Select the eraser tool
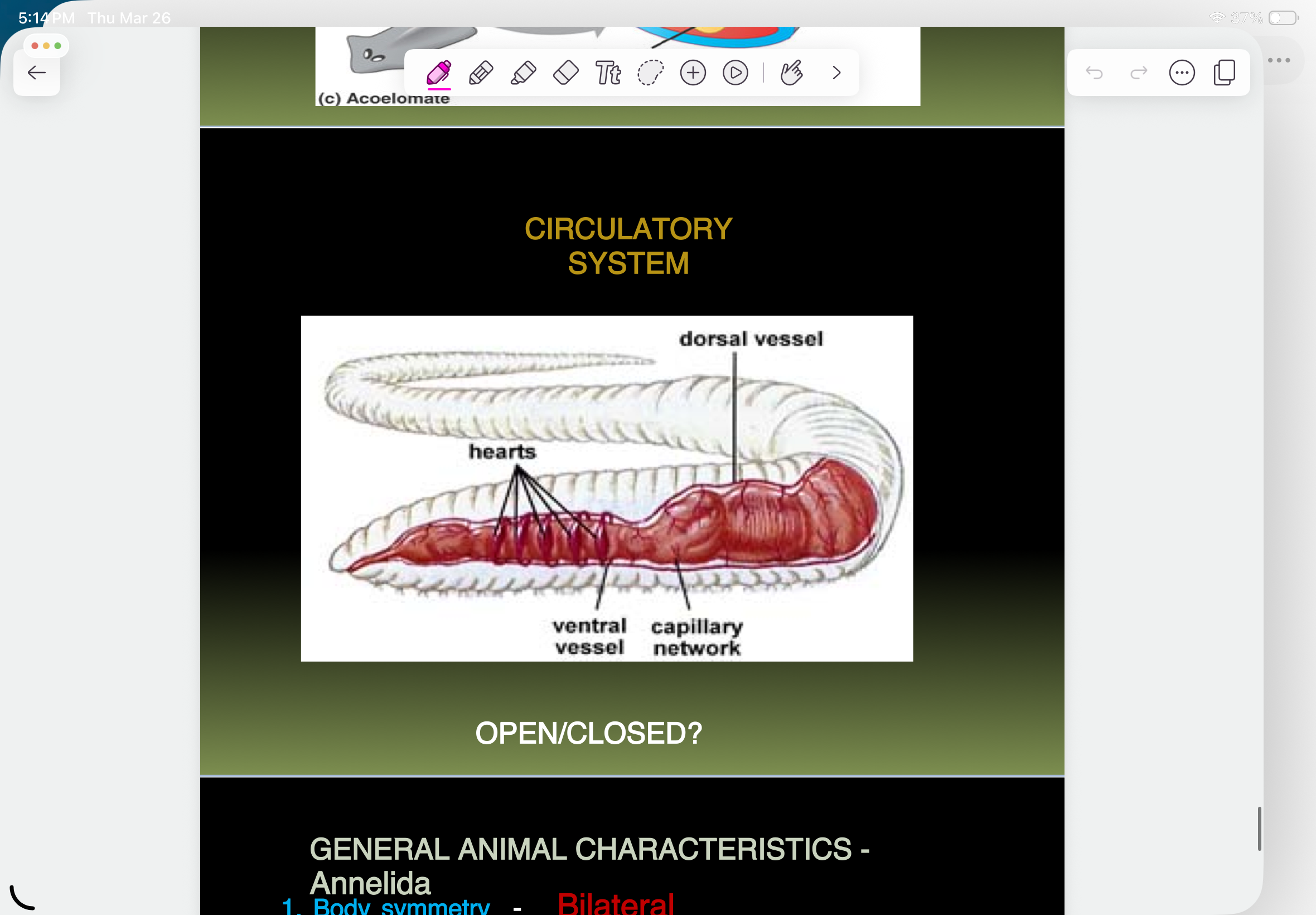The height and width of the screenshot is (915, 1316). pos(566,71)
